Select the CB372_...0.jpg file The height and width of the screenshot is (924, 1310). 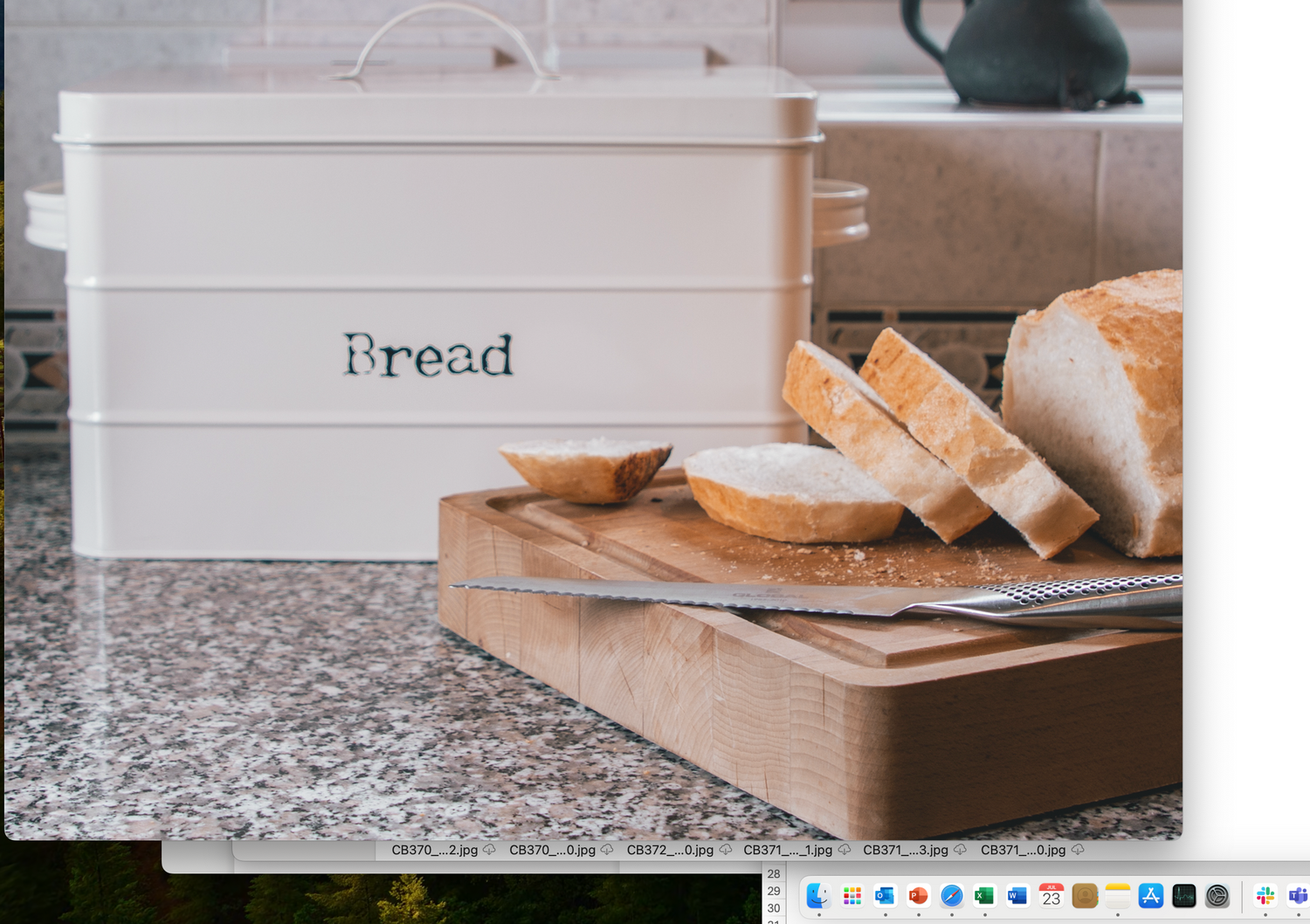(x=670, y=850)
